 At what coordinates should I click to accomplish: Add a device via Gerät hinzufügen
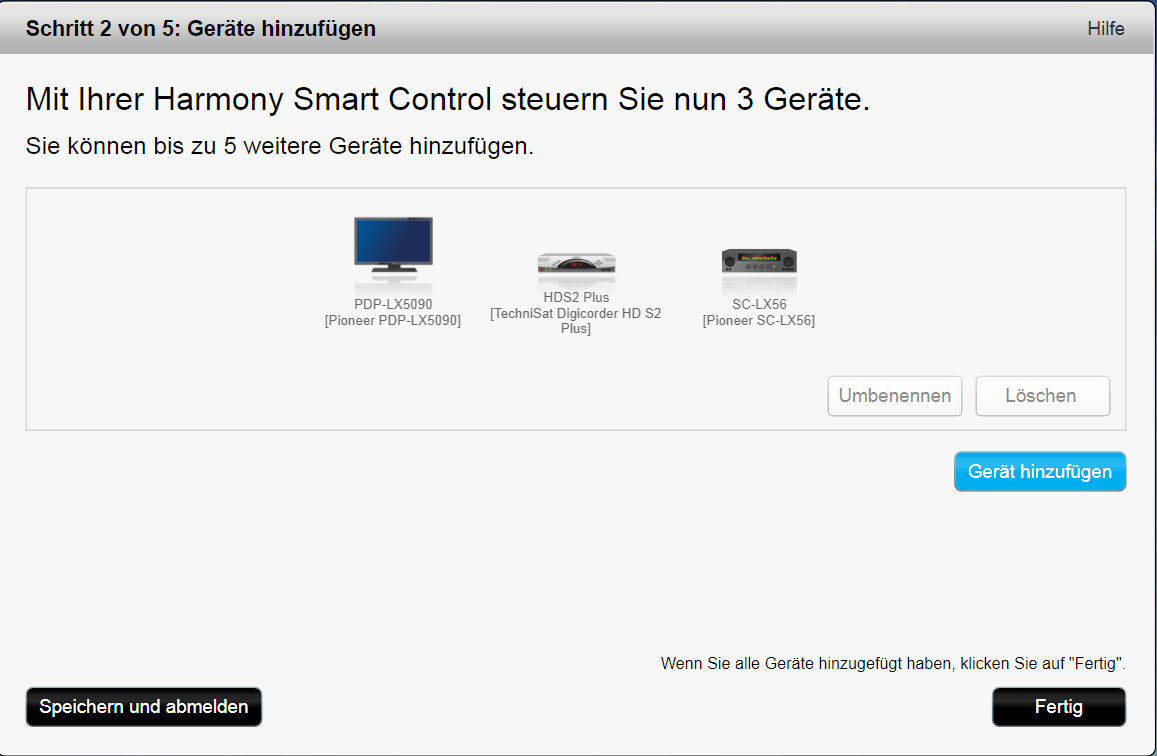coord(1040,471)
